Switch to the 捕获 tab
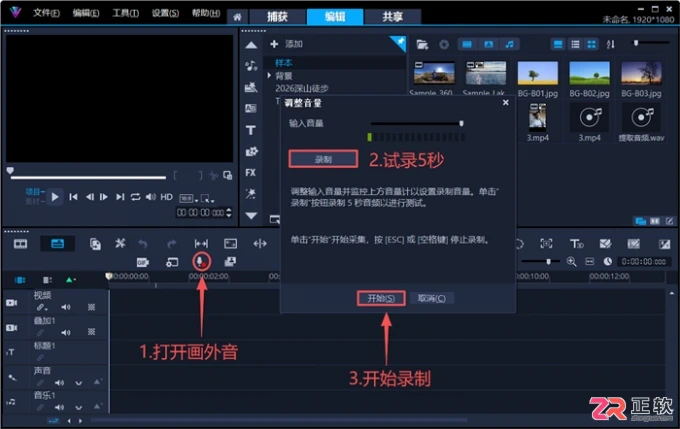The width and height of the screenshot is (680, 429). click(277, 17)
